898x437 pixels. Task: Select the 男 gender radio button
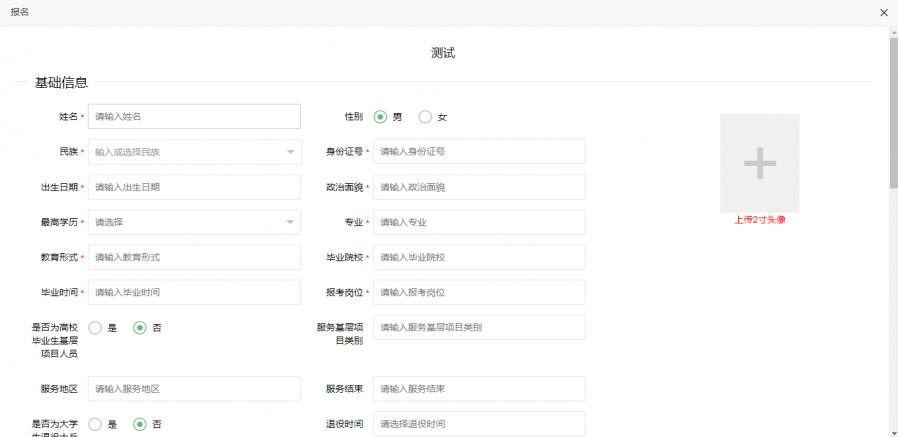[380, 117]
